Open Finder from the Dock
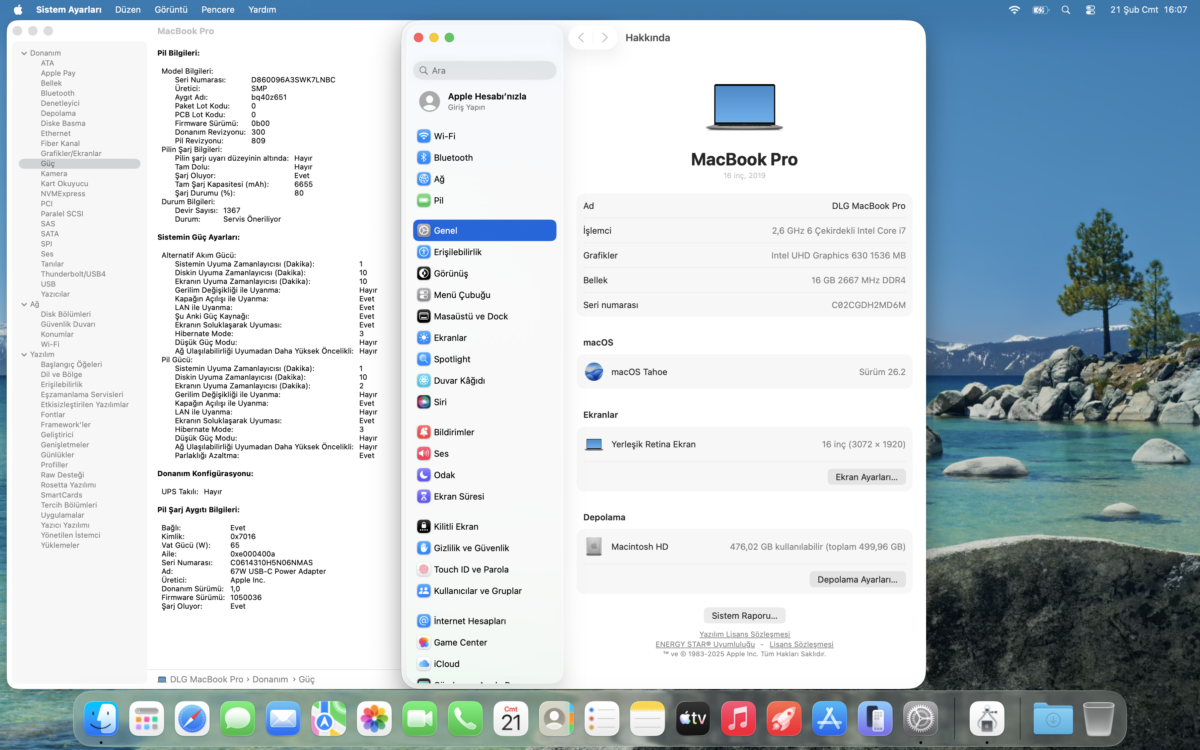 click(101, 718)
